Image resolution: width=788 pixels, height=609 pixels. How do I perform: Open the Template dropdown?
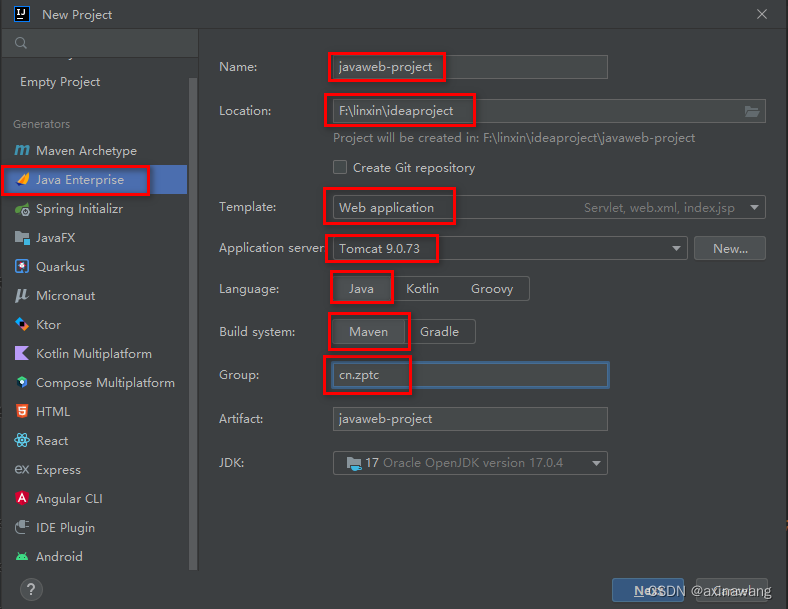point(755,208)
